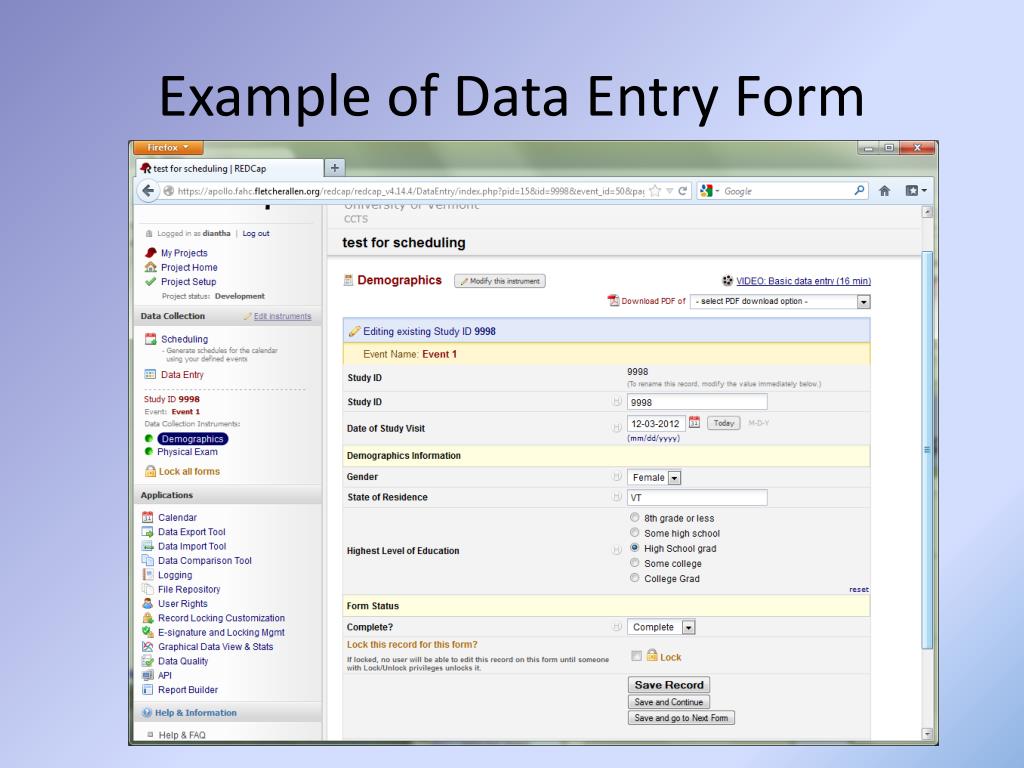Image resolution: width=1024 pixels, height=768 pixels.
Task: Open Data Import Tool
Action: point(192,546)
